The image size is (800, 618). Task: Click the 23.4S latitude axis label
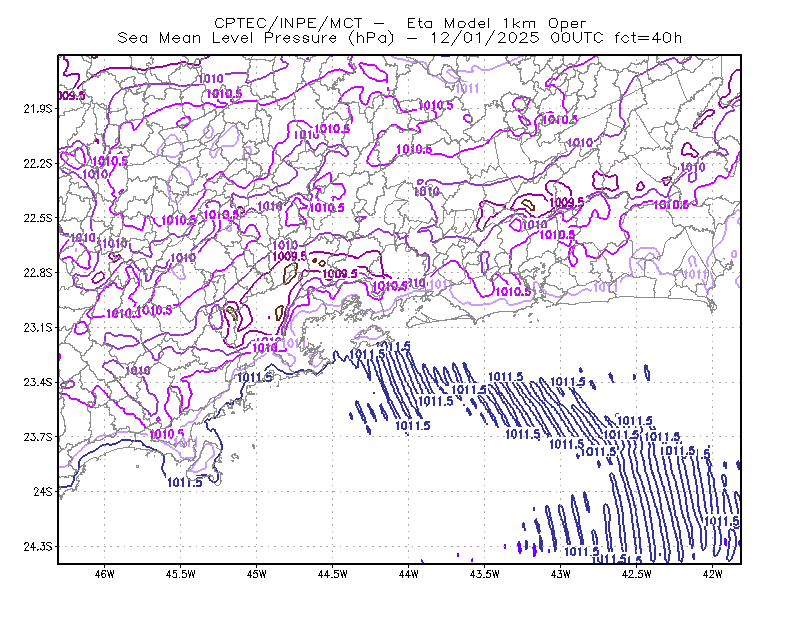tap(38, 382)
